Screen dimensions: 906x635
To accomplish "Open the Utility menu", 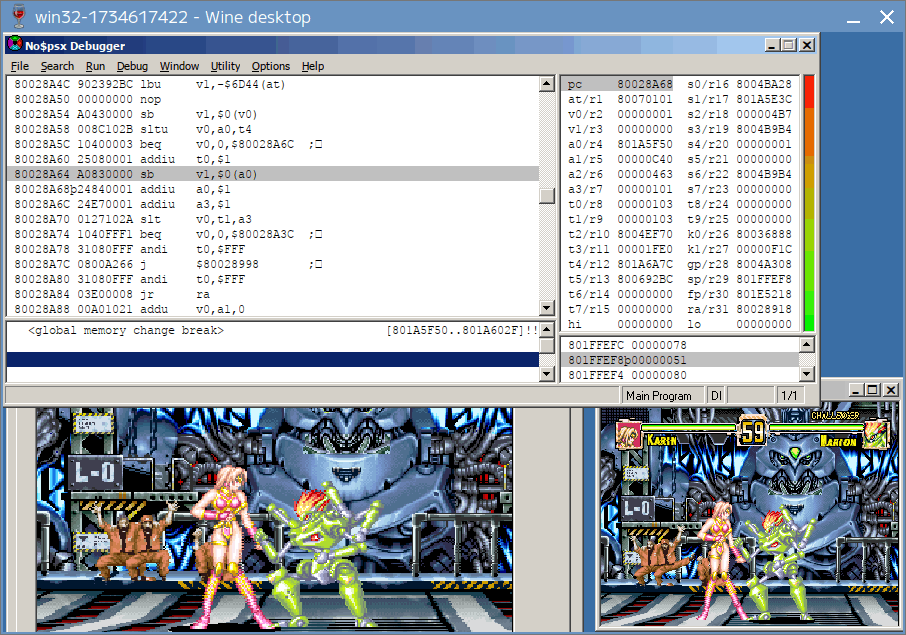I will (x=225, y=66).
